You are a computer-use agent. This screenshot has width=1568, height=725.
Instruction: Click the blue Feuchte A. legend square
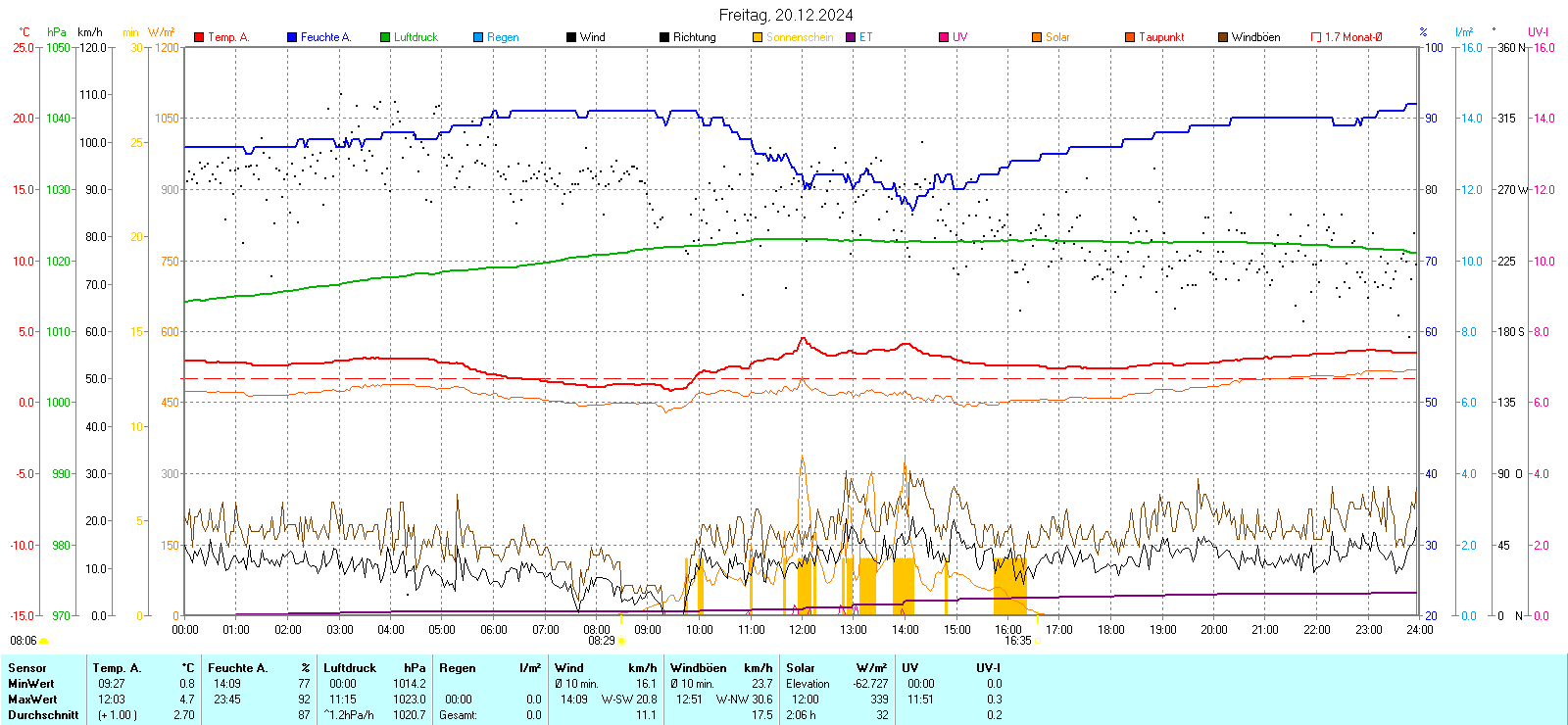292,37
